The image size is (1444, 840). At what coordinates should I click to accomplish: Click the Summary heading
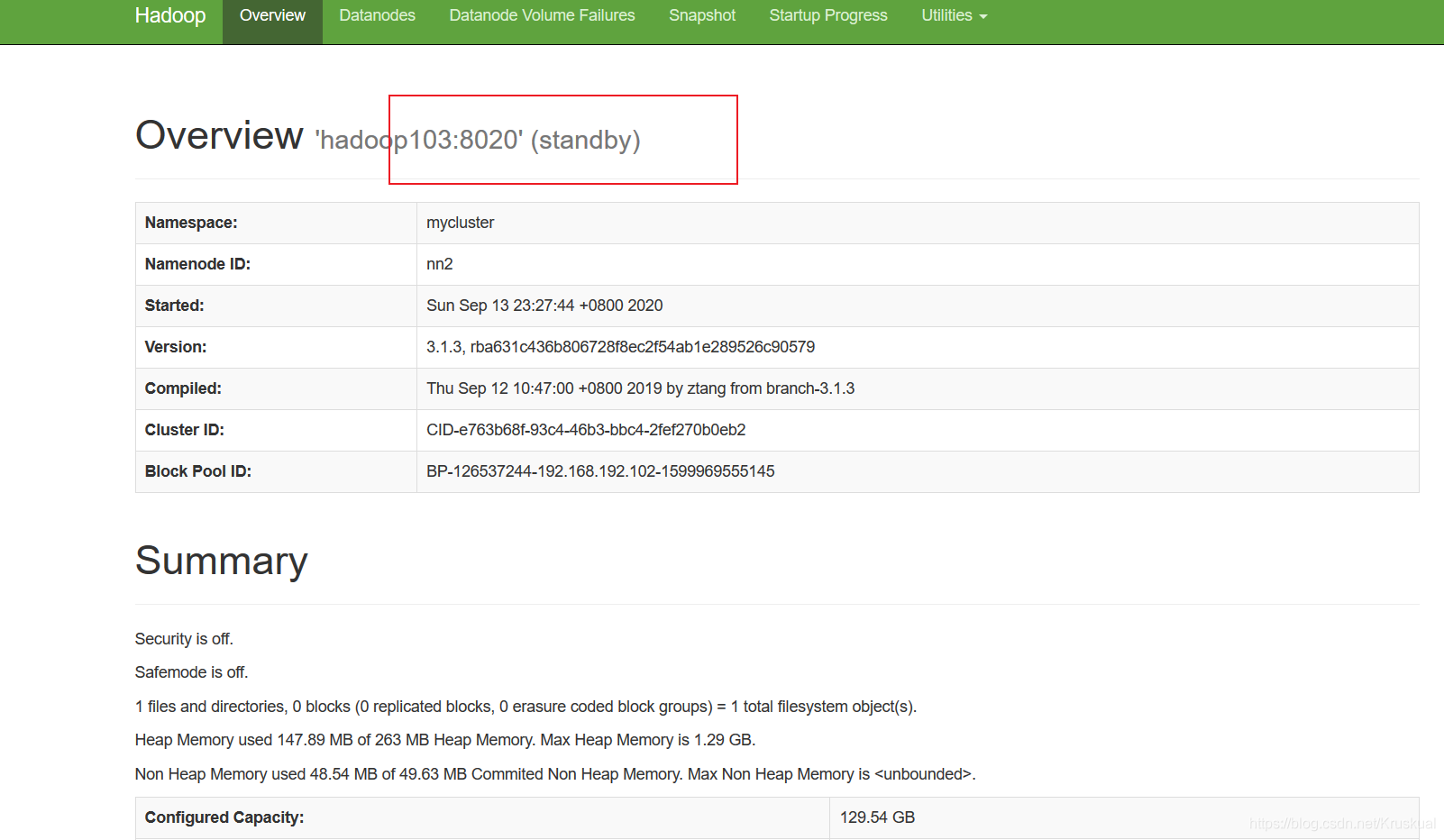222,561
